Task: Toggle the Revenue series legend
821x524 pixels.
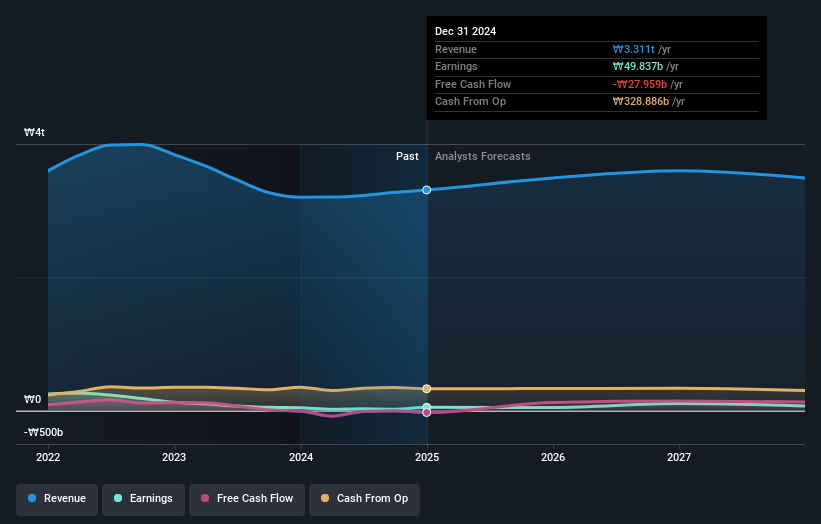Action: point(57,498)
